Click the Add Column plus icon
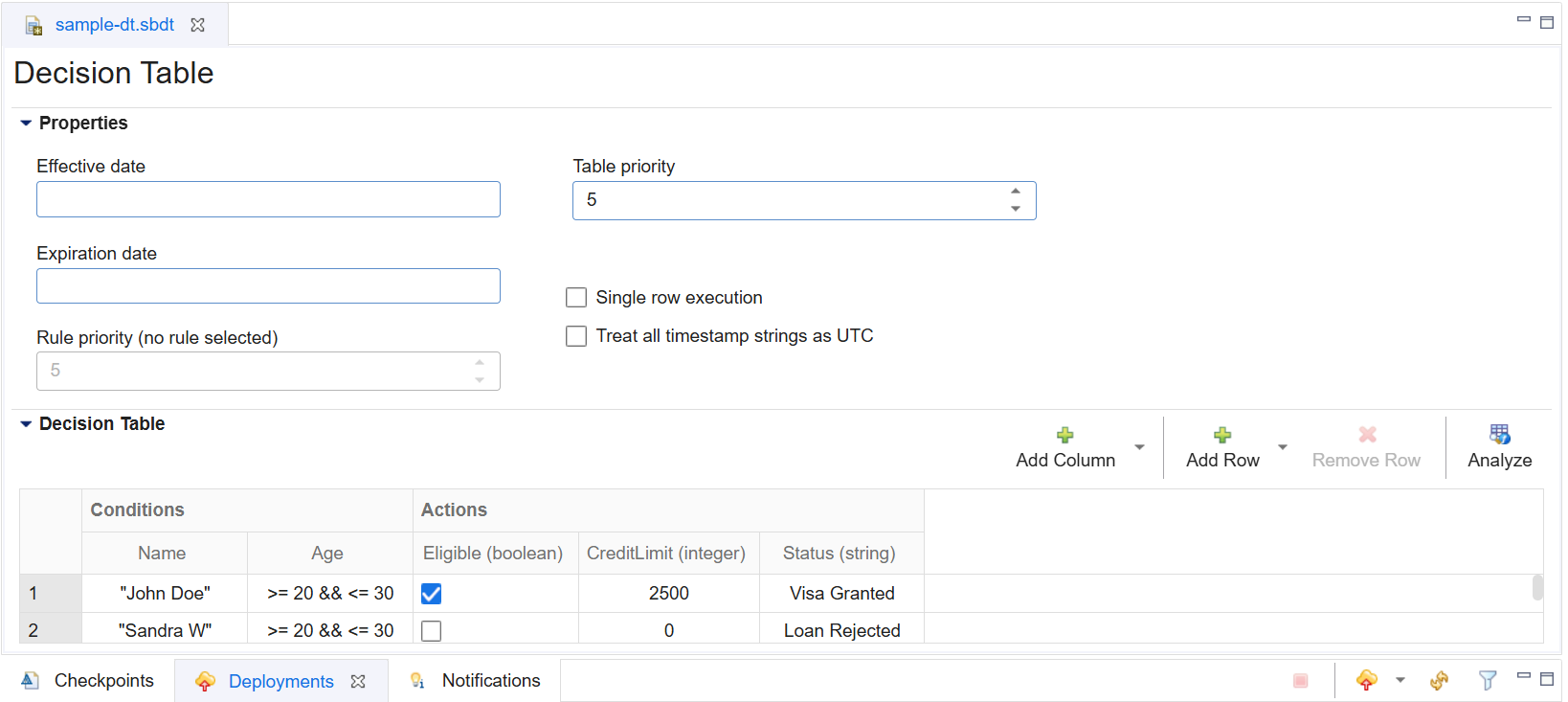Image resolution: width=1568 pixels, height=702 pixels. click(x=1064, y=435)
